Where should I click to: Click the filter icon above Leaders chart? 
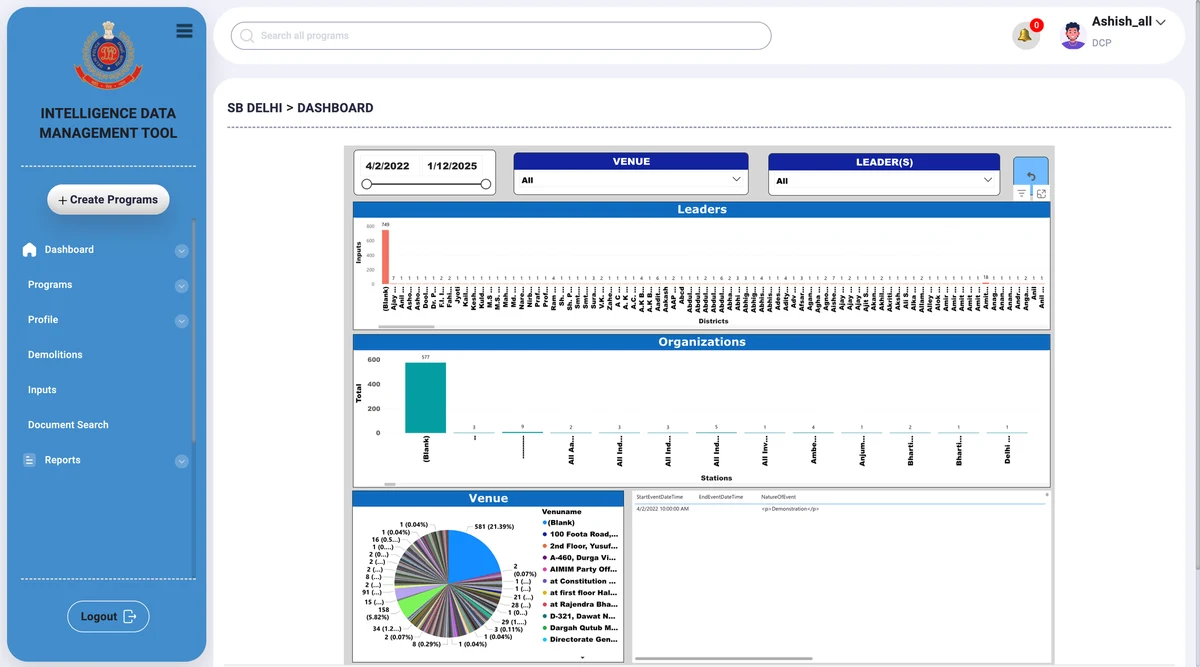pos(1022,194)
